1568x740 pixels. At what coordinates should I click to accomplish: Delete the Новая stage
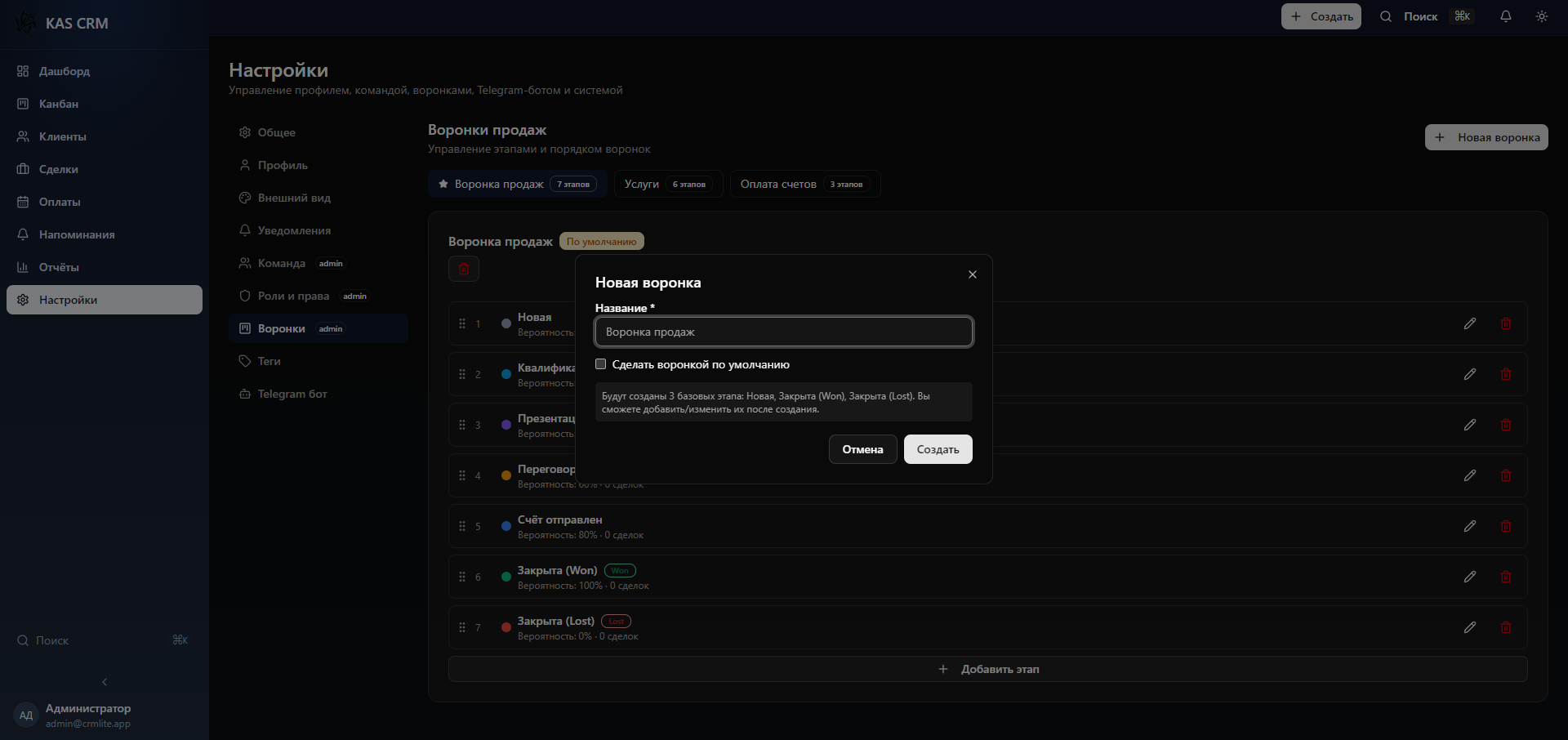(1506, 323)
